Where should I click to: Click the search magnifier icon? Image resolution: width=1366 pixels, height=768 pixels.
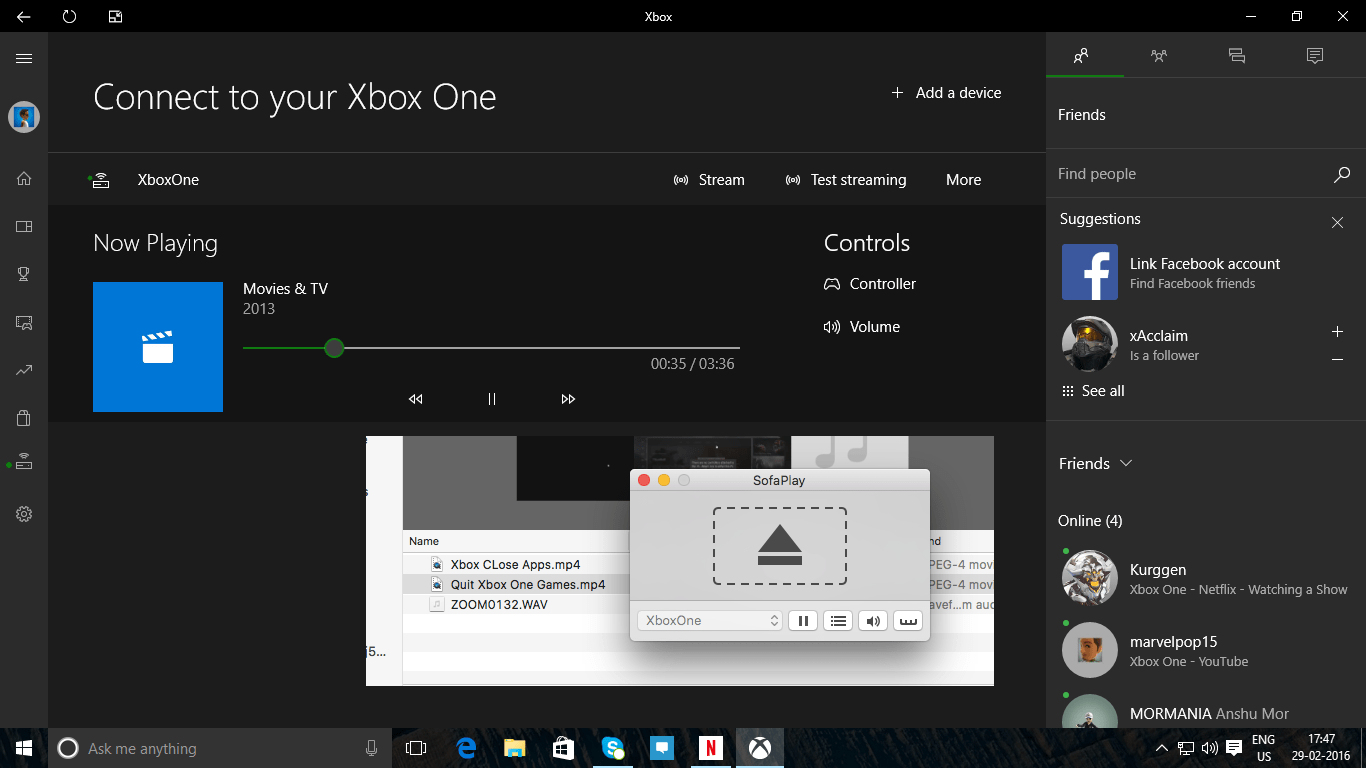click(1342, 174)
